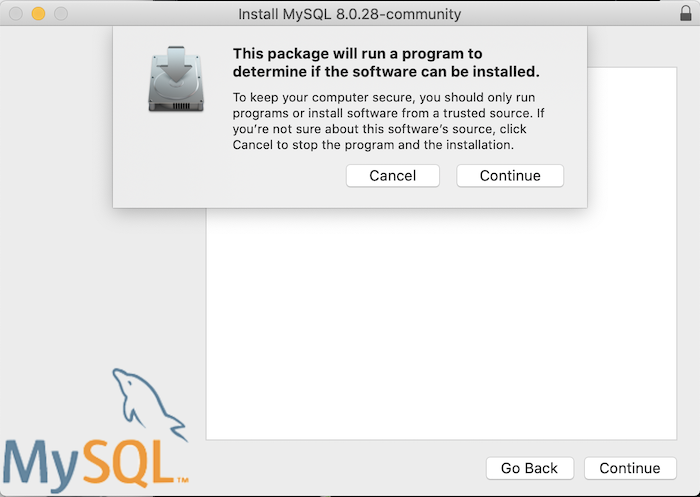
Task: Click the MySQL dolphin logo
Action: (x=149, y=405)
